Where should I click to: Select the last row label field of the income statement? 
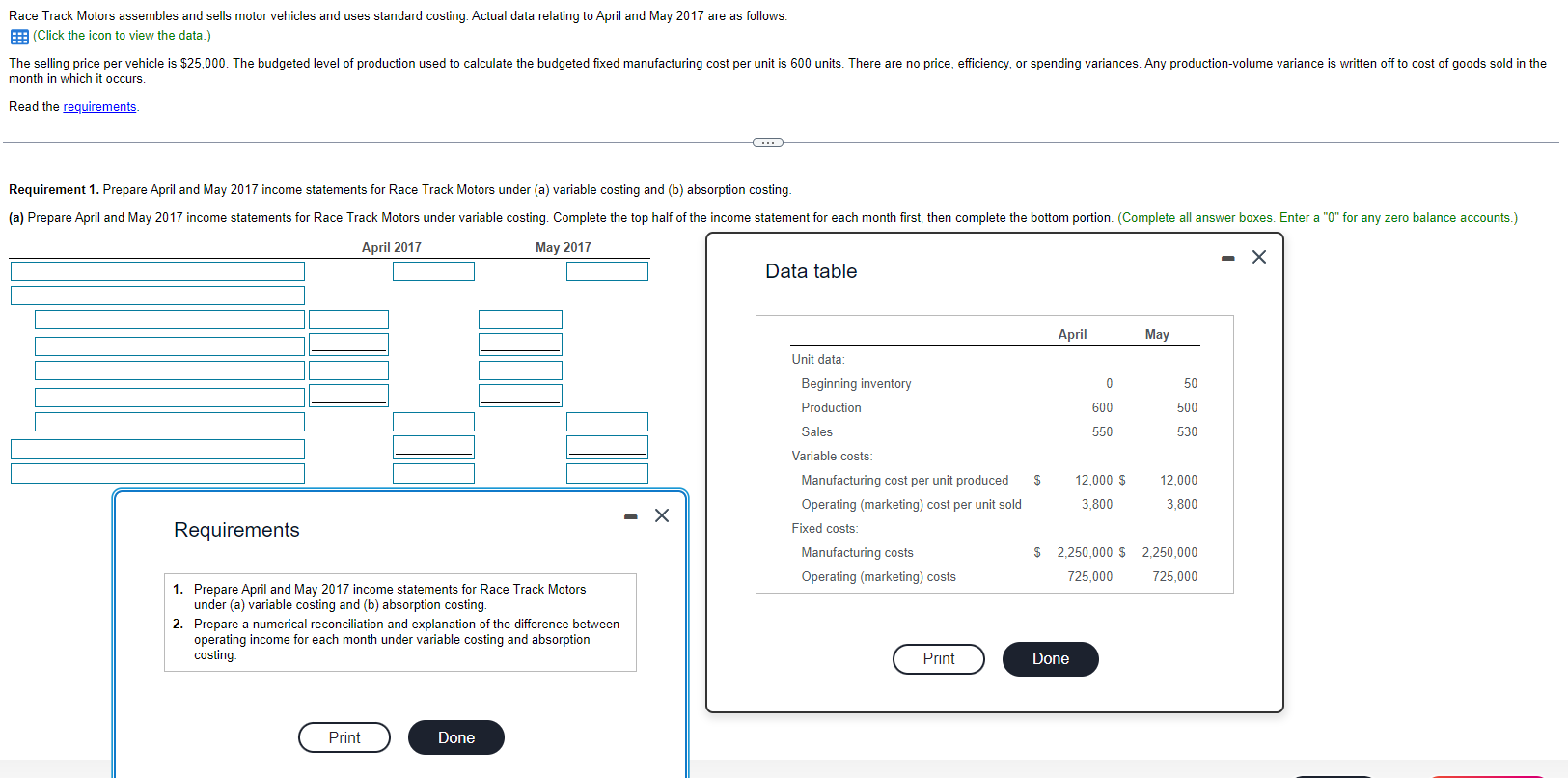(x=157, y=473)
